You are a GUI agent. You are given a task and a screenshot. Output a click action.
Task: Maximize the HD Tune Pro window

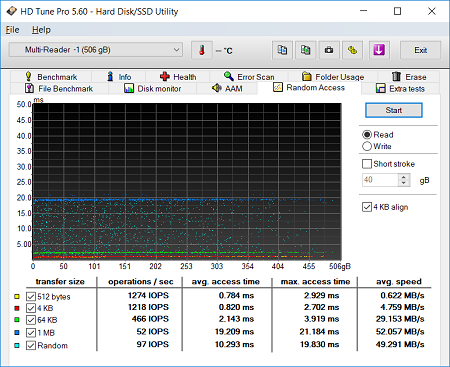[x=397, y=11]
